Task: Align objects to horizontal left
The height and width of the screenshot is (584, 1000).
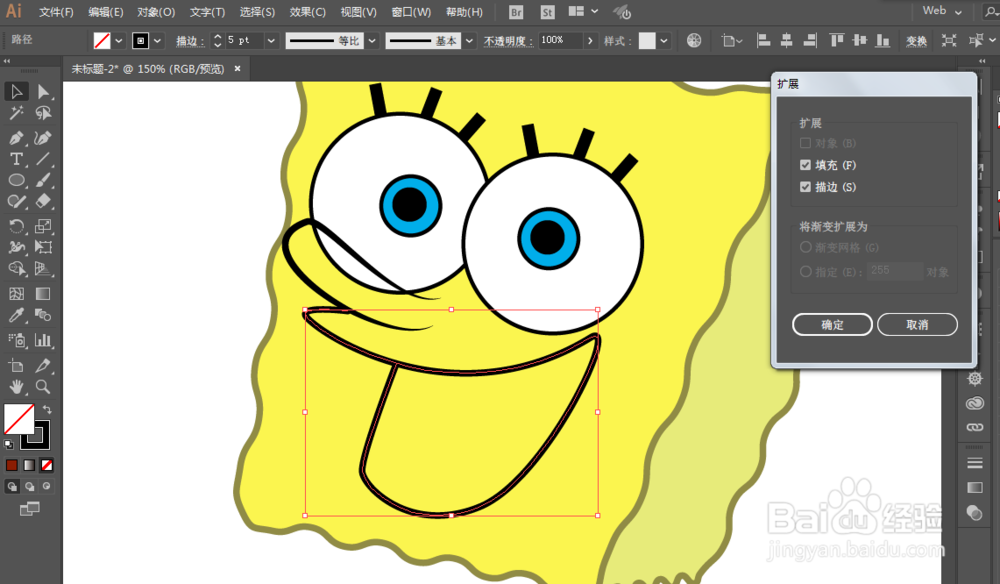Action: (763, 41)
